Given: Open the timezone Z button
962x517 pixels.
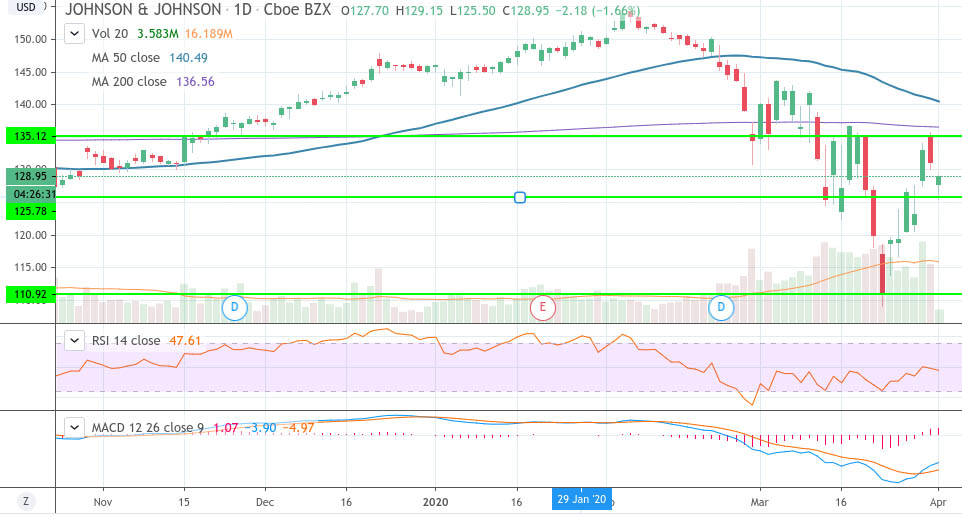Looking at the screenshot, I should coord(26,501).
